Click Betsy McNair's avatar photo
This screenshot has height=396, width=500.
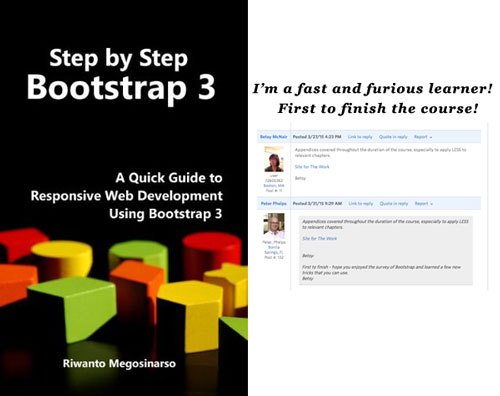click(274, 159)
